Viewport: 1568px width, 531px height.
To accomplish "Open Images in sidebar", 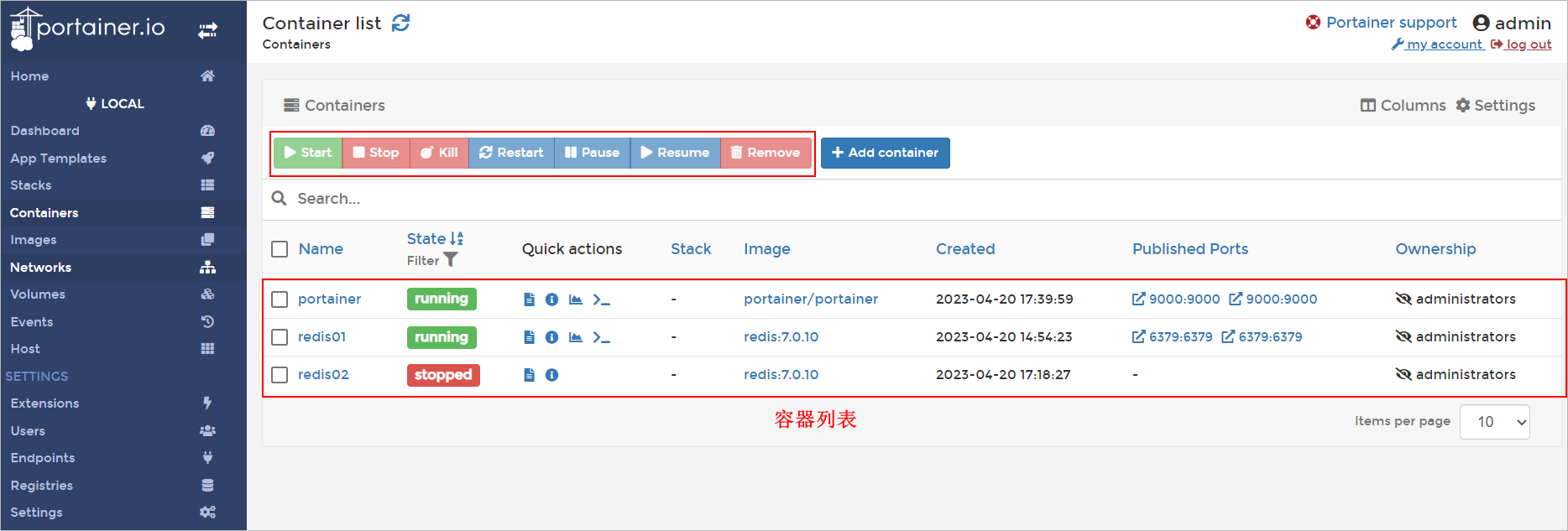I will 123,240.
